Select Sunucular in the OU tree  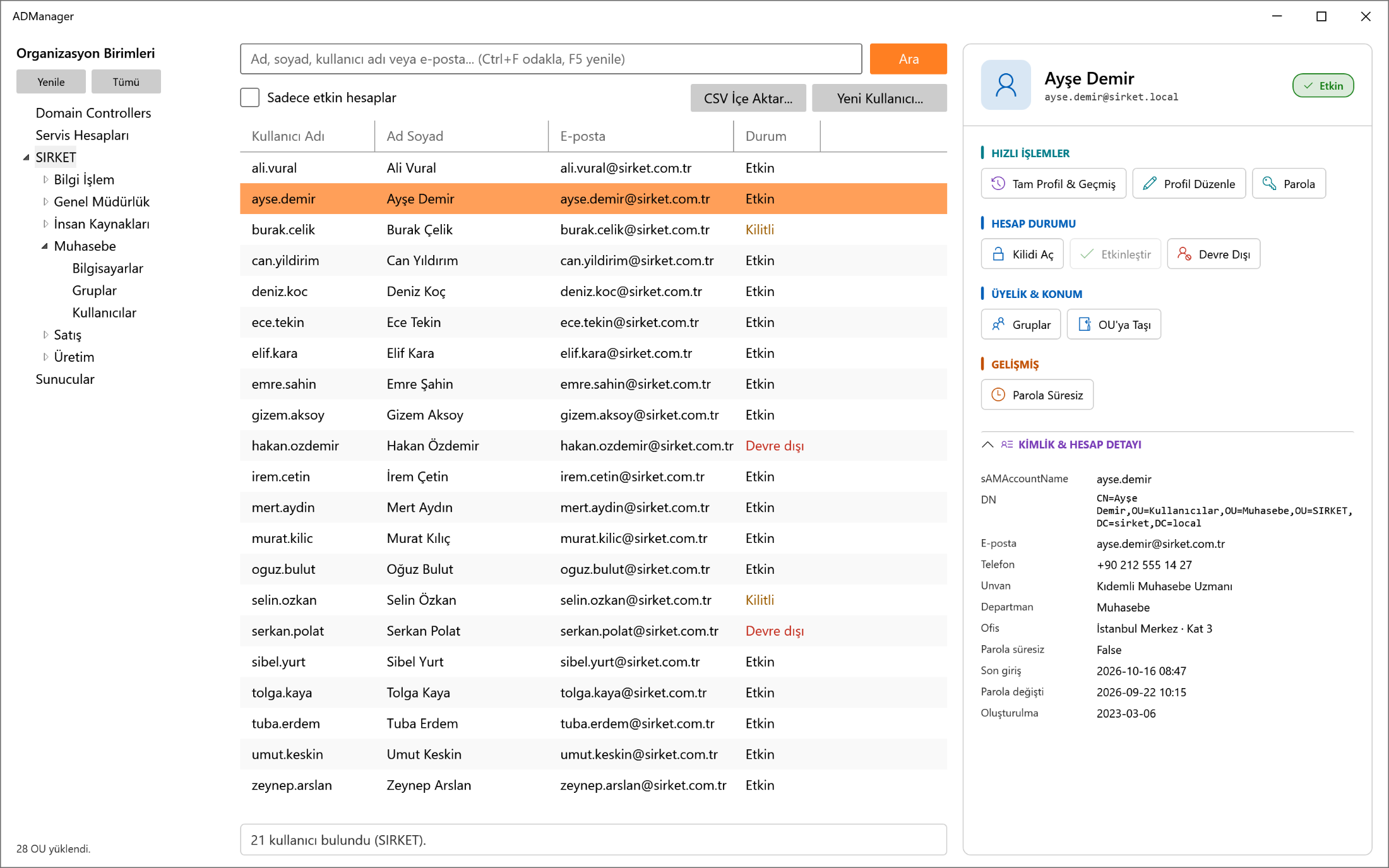click(x=65, y=379)
